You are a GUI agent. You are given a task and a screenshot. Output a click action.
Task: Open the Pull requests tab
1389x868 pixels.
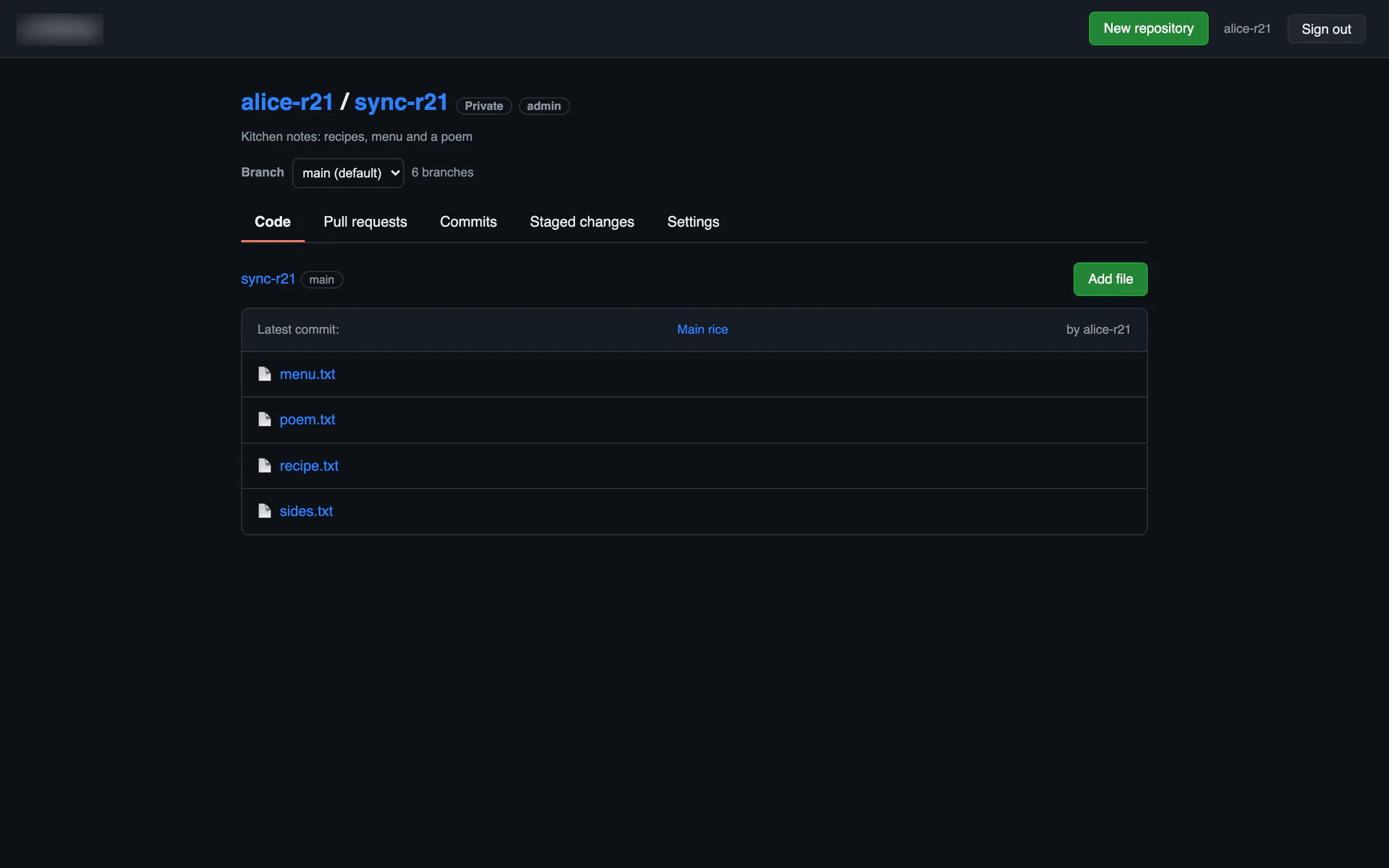[365, 222]
